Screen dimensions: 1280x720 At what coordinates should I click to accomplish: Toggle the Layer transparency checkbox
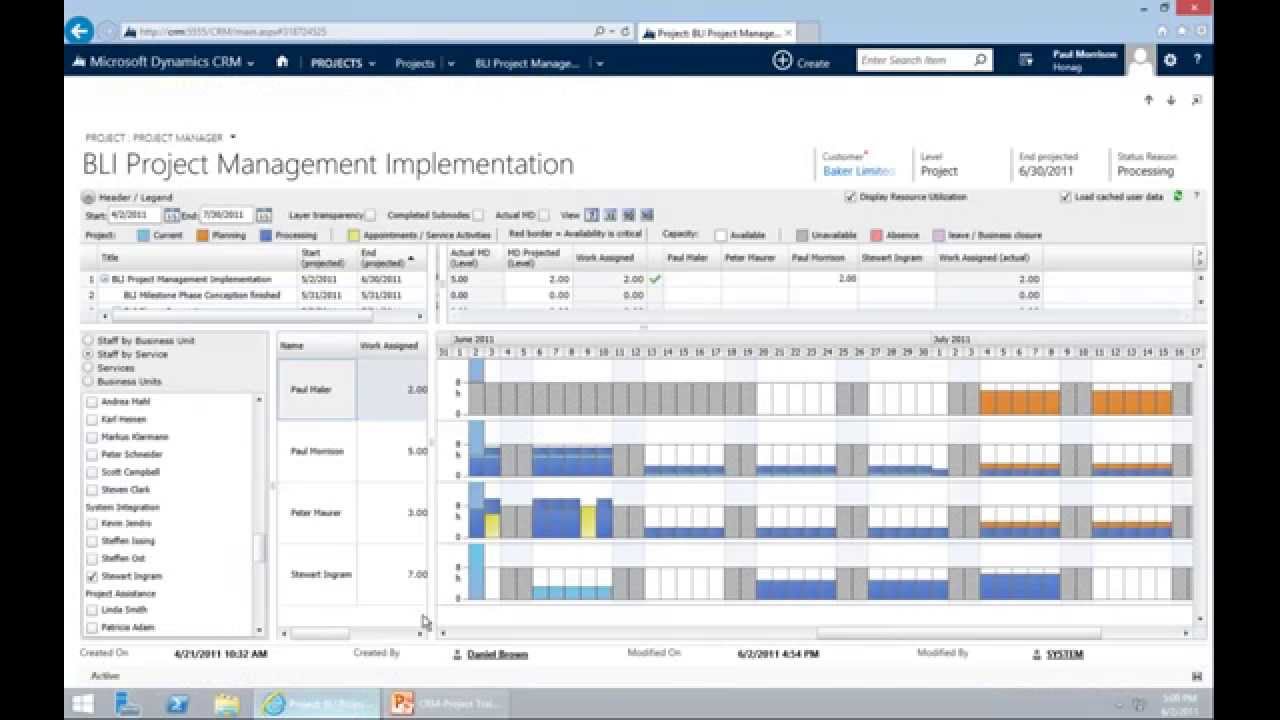370,215
